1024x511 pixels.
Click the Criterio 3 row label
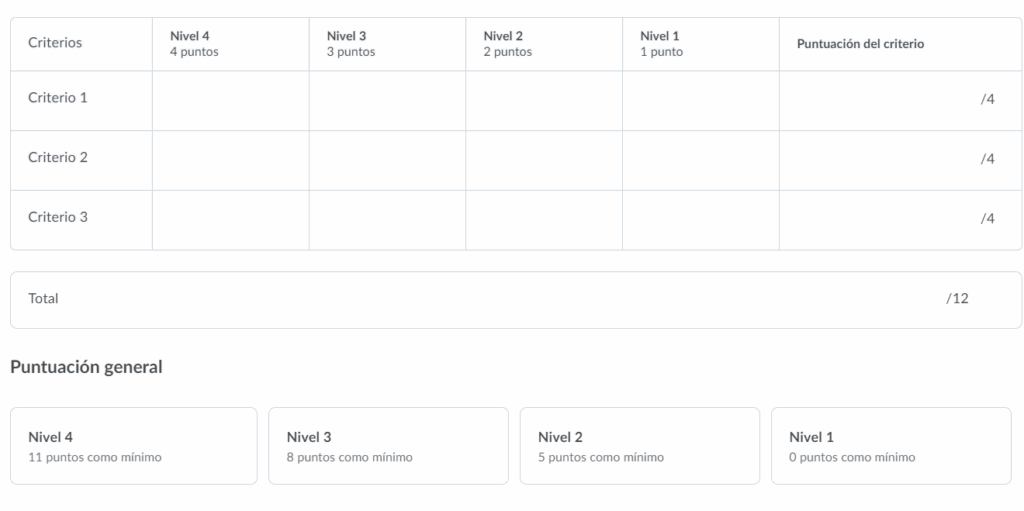58,217
